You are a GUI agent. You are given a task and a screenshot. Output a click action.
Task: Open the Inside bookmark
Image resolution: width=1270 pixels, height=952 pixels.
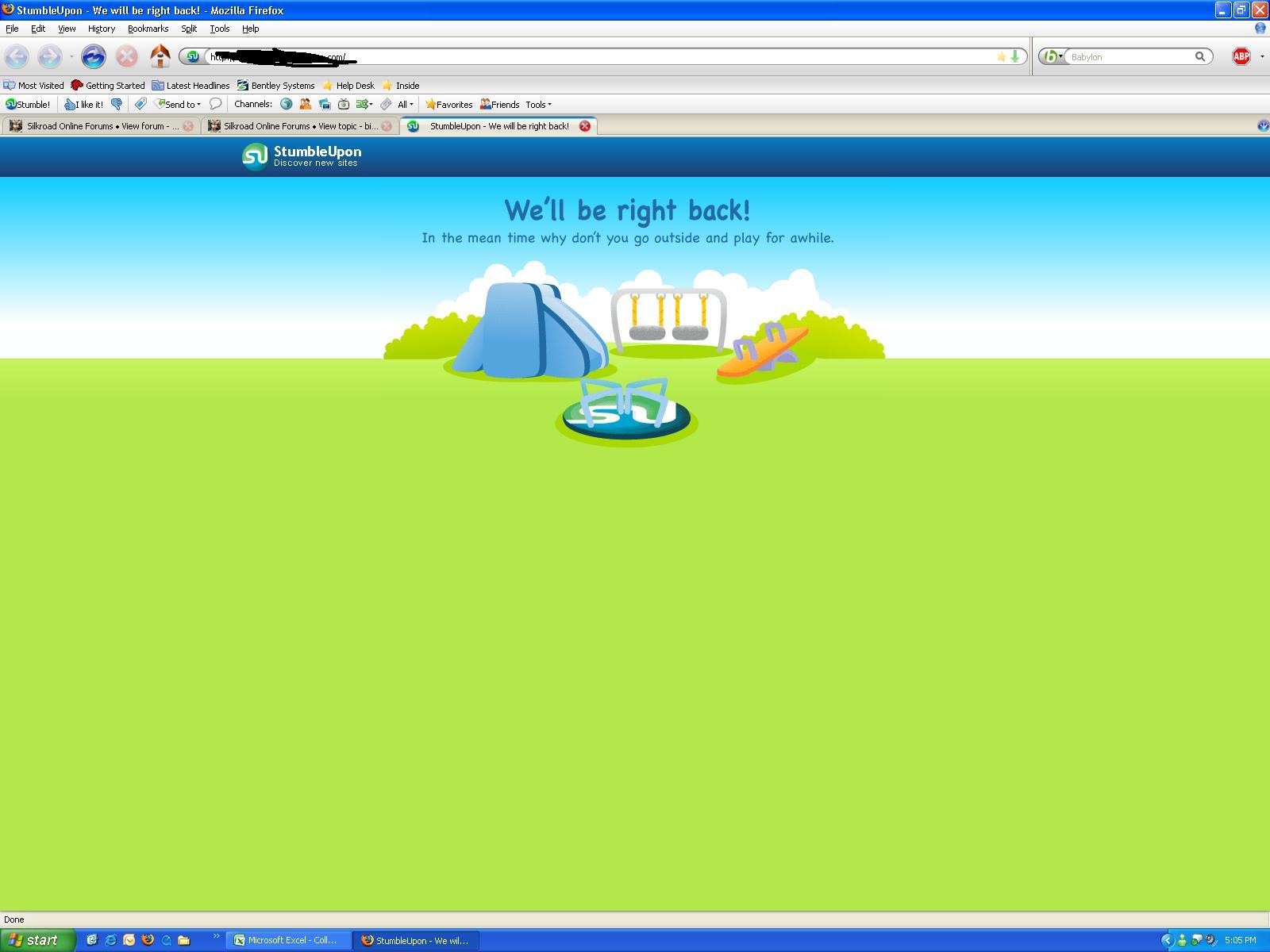401,86
